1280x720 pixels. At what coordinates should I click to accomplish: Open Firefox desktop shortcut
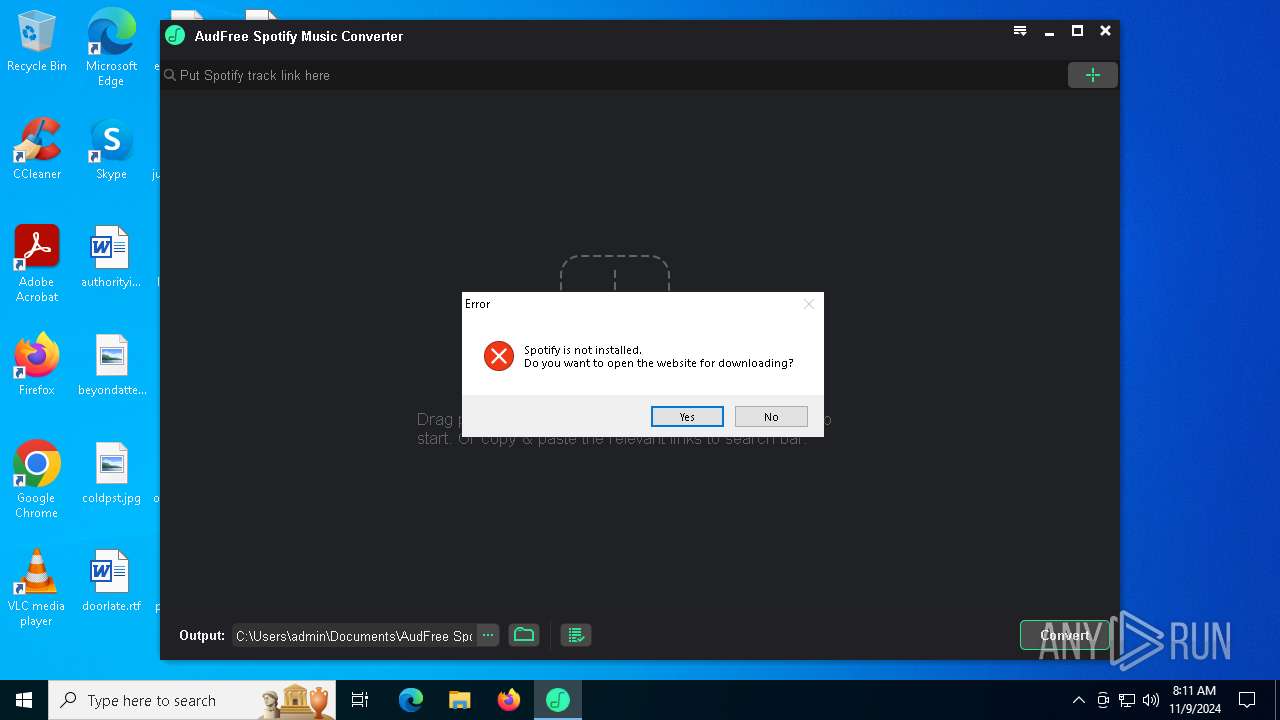pyautogui.click(x=37, y=365)
